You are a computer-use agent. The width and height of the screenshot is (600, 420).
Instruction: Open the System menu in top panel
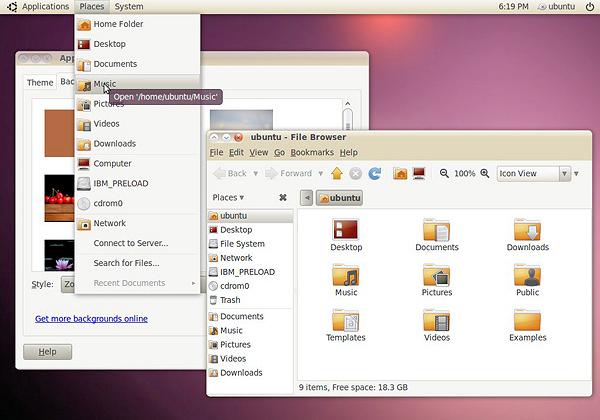click(x=129, y=7)
